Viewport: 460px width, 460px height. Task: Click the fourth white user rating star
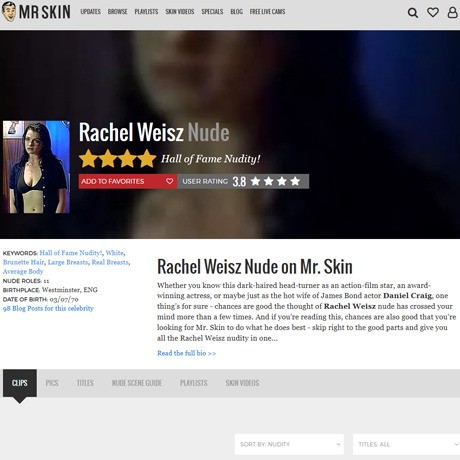[x=295, y=181]
